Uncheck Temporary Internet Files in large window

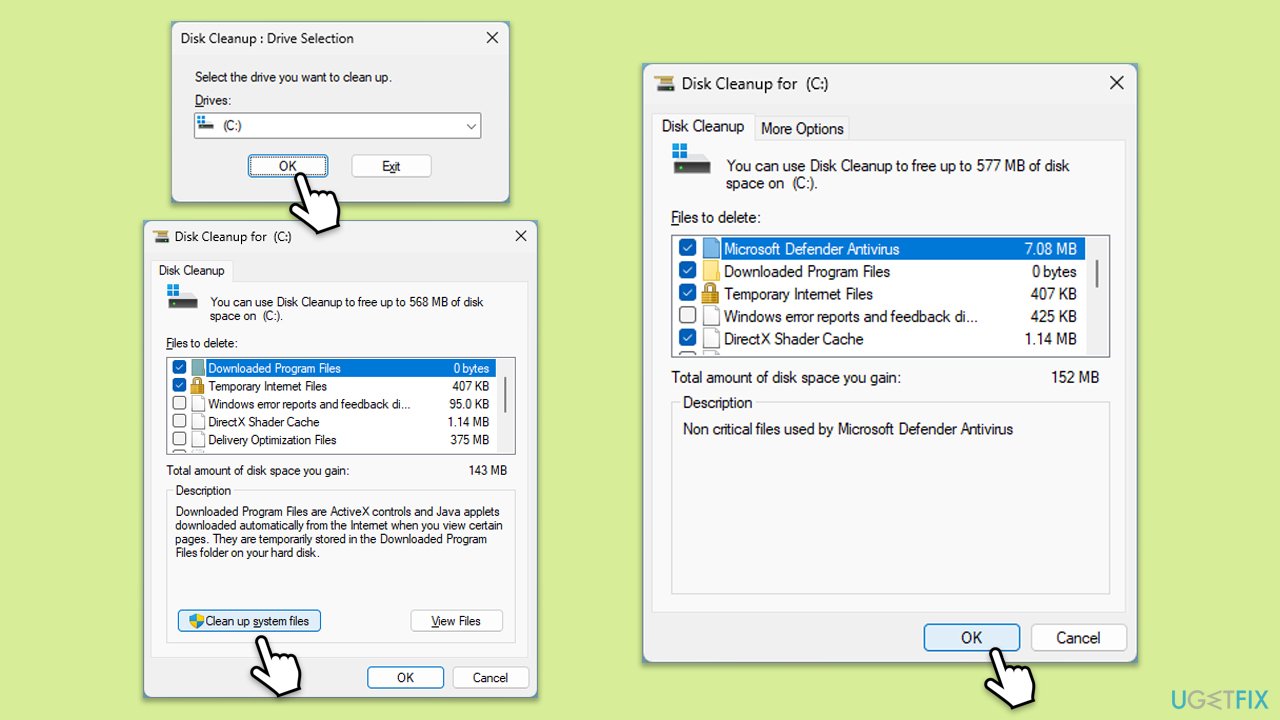click(x=687, y=293)
